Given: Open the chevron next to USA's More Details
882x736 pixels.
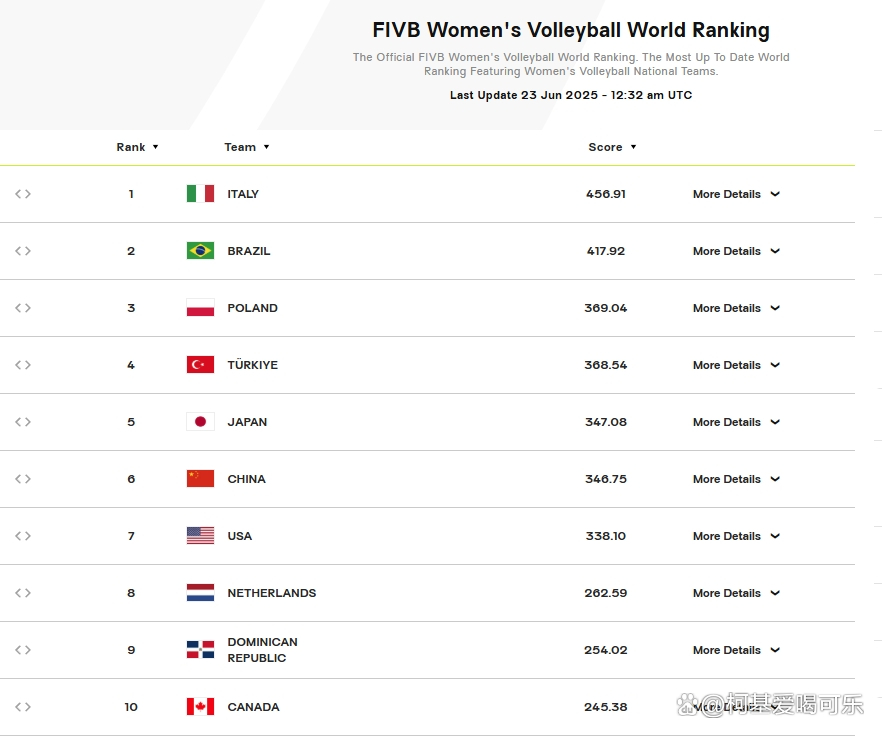Looking at the screenshot, I should [775, 536].
